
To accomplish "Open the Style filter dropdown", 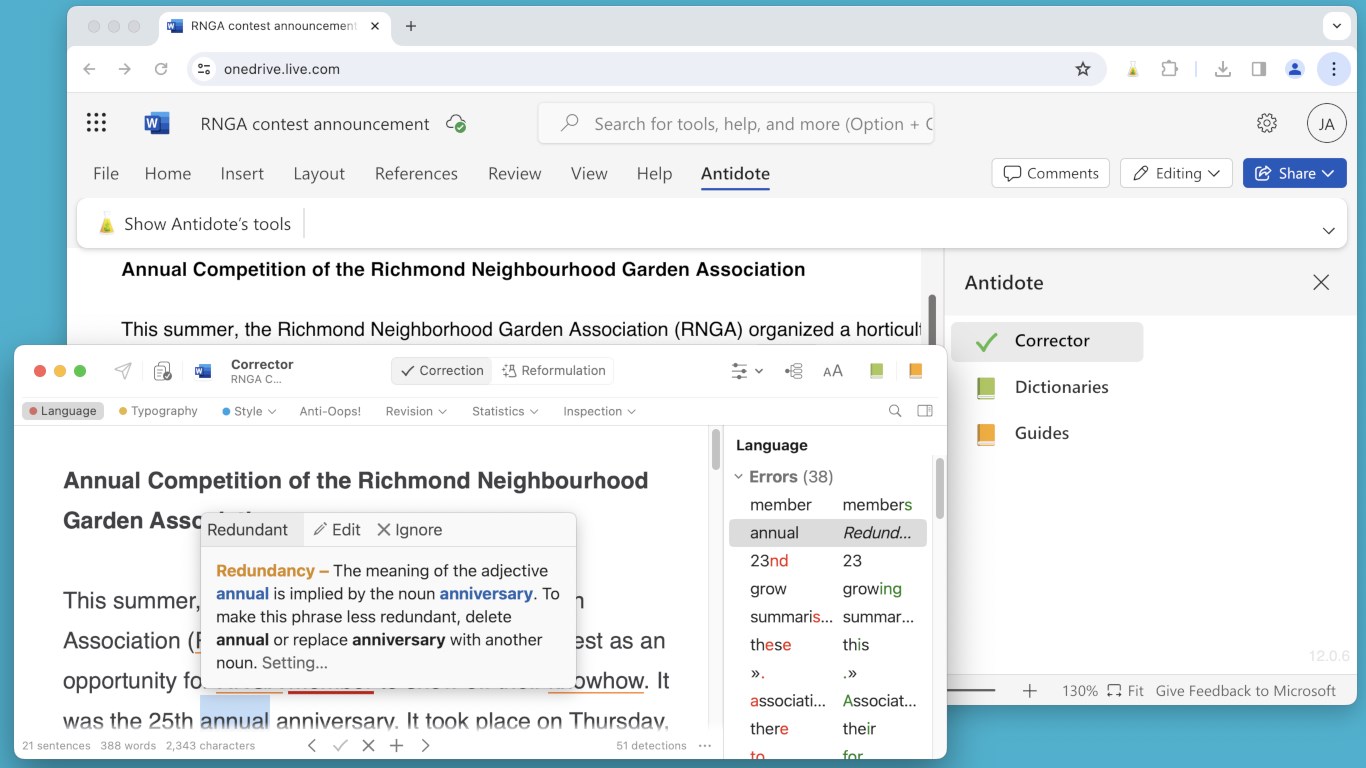I will click(x=247, y=411).
